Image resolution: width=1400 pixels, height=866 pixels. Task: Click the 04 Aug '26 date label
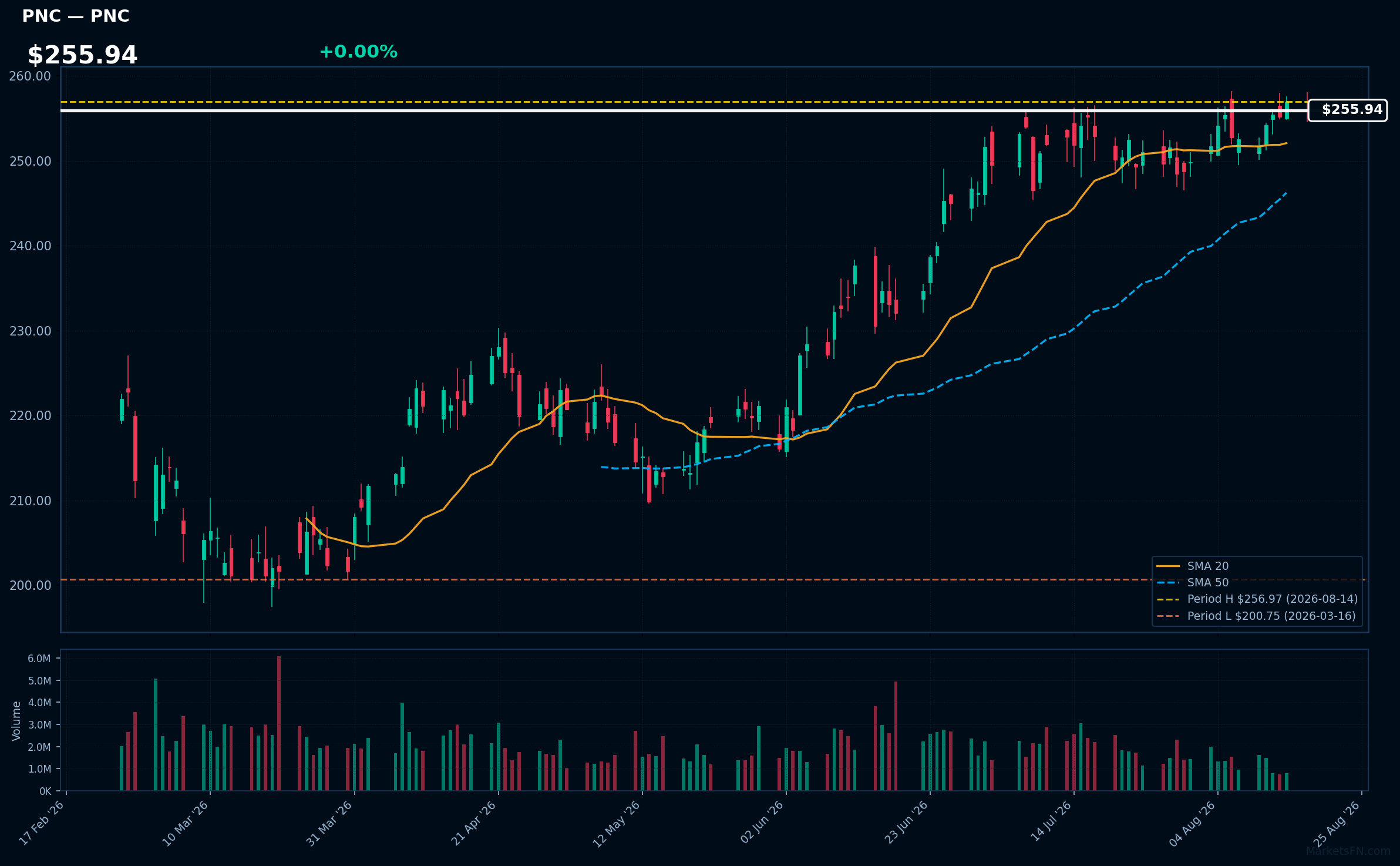(1192, 824)
